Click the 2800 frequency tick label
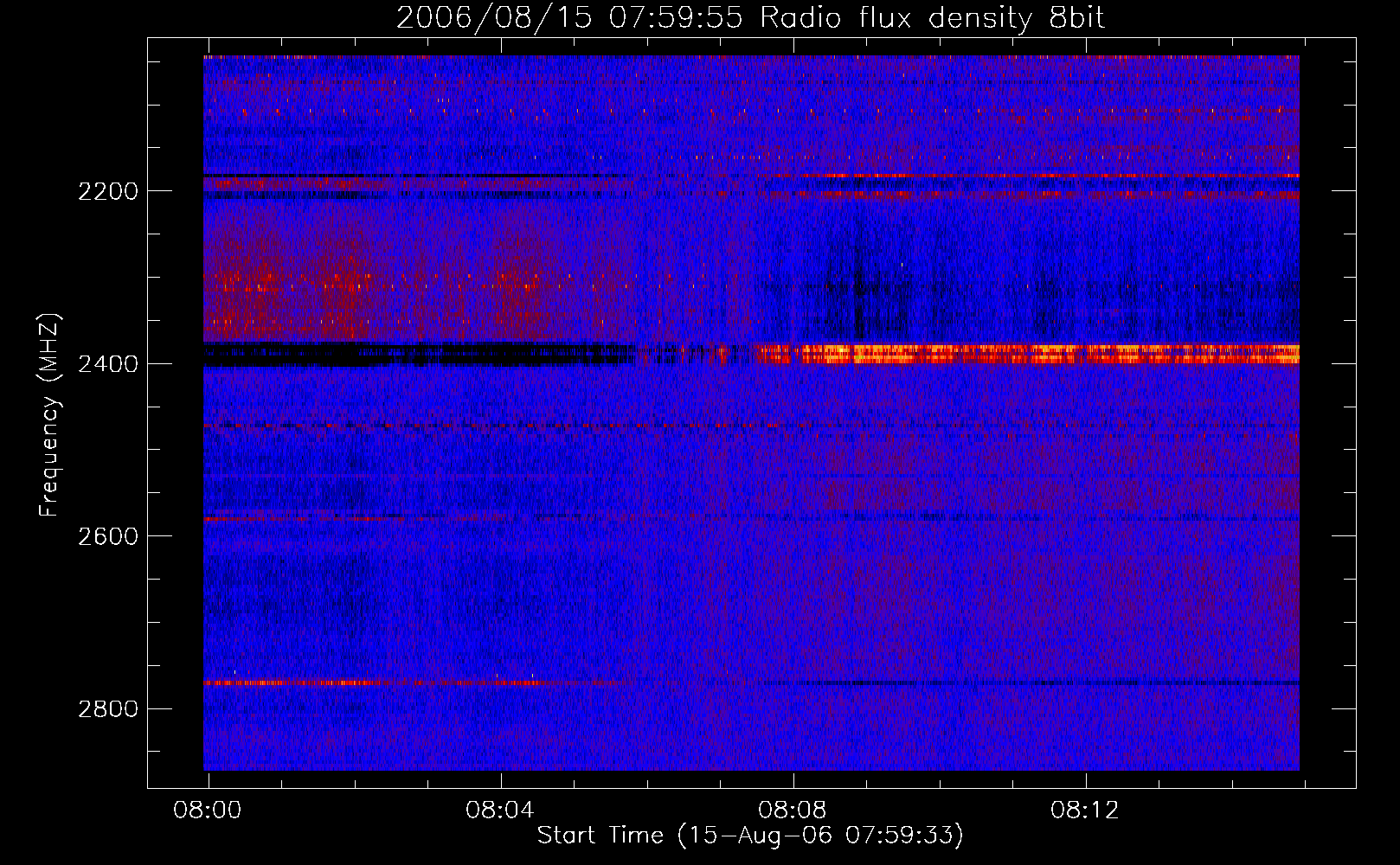1400x865 pixels. point(108,709)
